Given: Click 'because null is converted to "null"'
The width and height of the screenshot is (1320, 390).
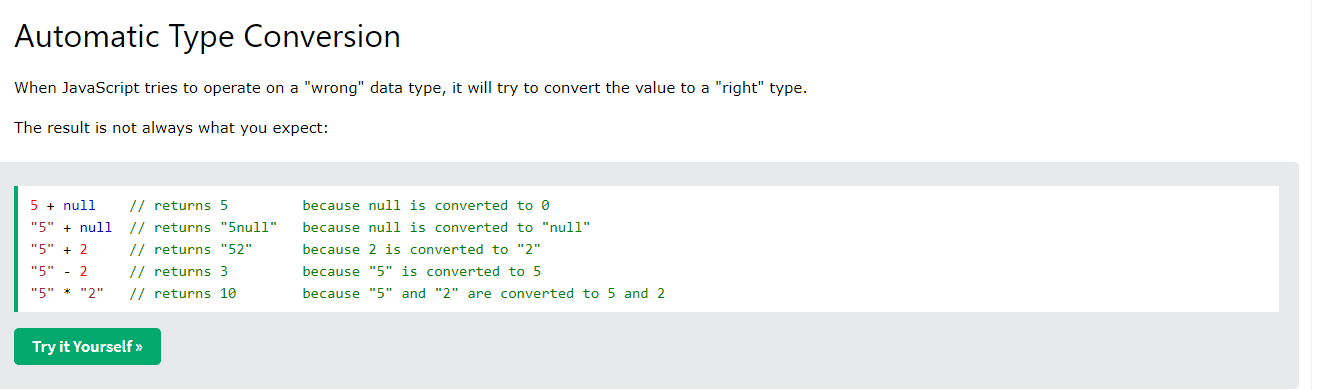Looking at the screenshot, I should pos(447,227).
